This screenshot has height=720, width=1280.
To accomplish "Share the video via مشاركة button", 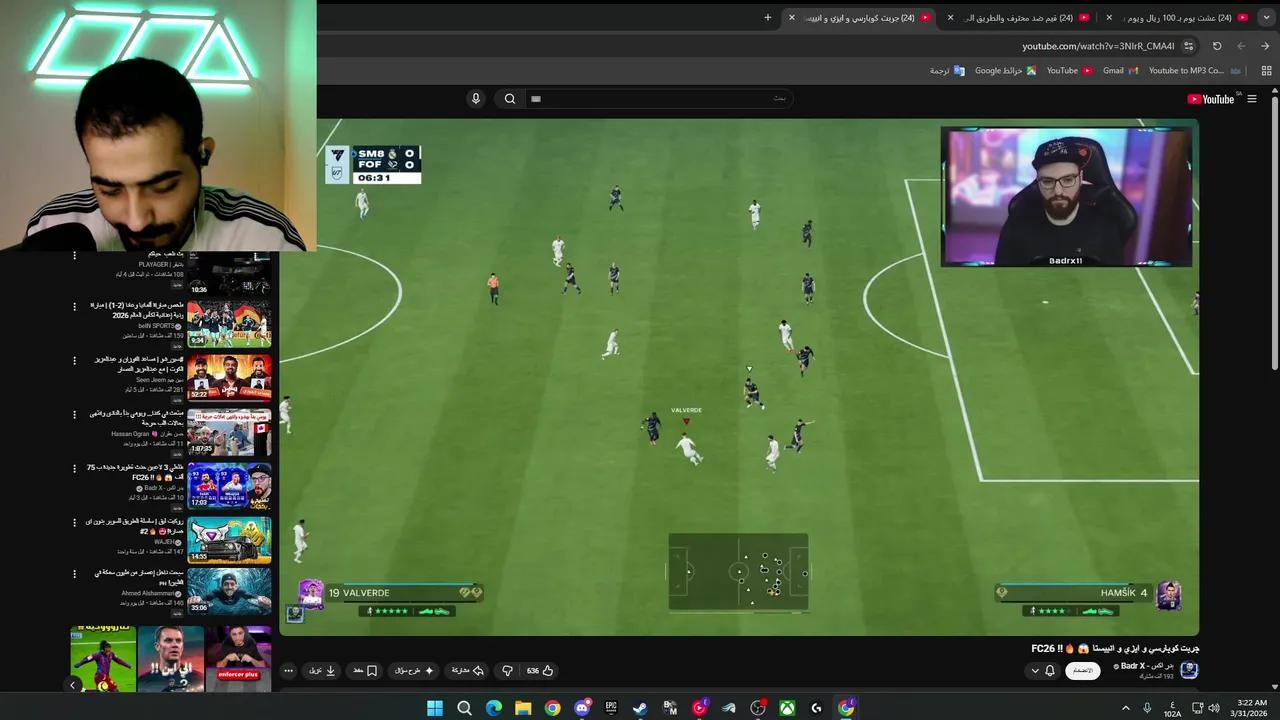I will 467,670.
